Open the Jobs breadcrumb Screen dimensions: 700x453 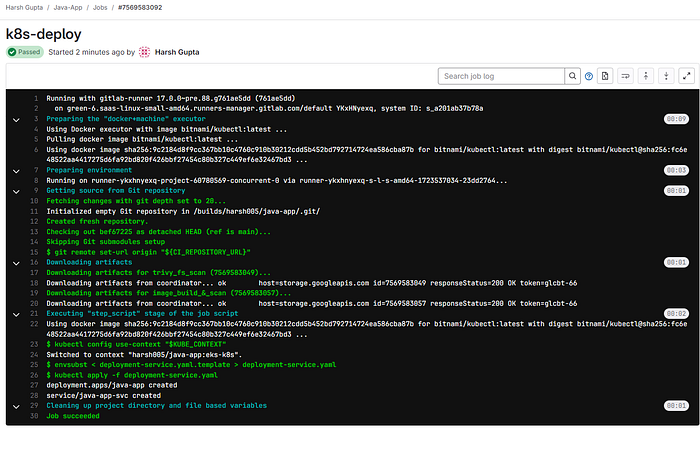pyautogui.click(x=100, y=8)
